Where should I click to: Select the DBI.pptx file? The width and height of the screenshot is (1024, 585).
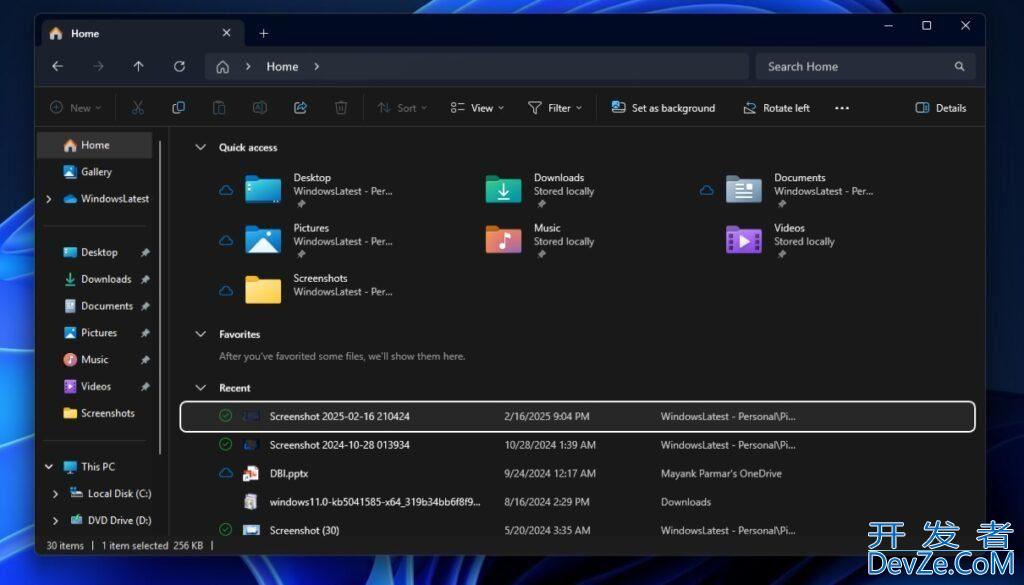[577, 473]
